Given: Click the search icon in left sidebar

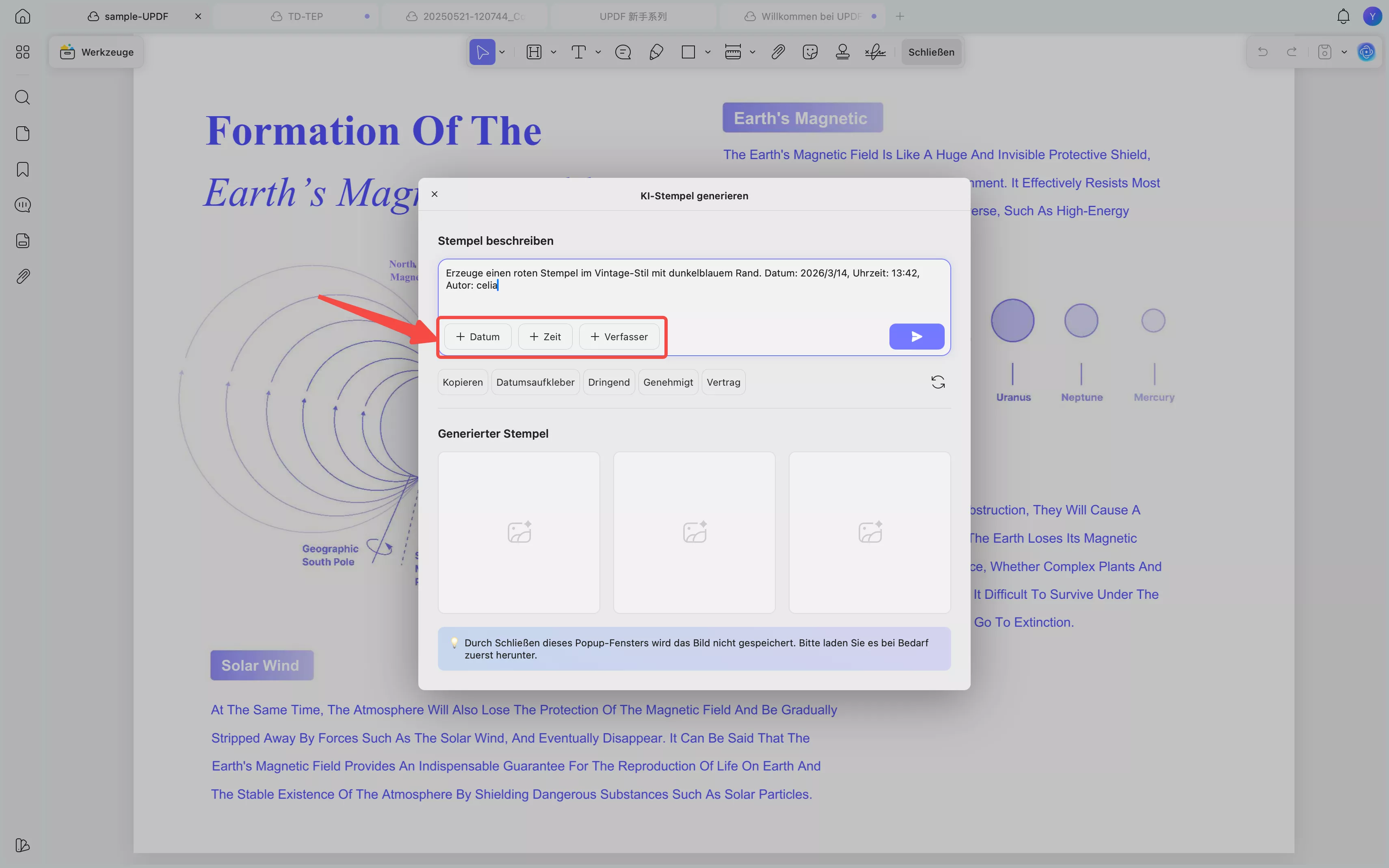Looking at the screenshot, I should (22, 97).
